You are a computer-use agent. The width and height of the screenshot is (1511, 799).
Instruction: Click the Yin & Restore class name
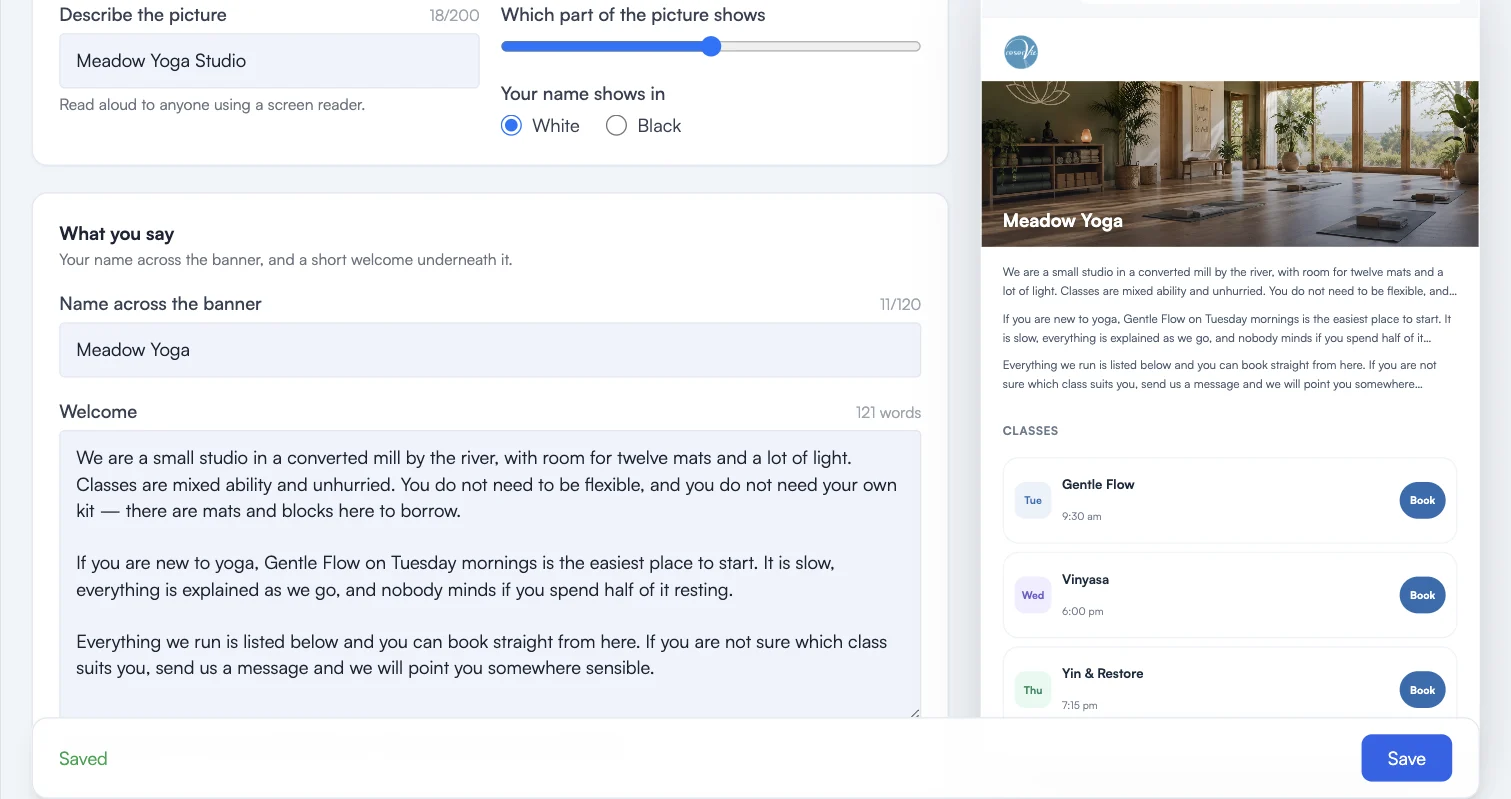click(x=1102, y=673)
